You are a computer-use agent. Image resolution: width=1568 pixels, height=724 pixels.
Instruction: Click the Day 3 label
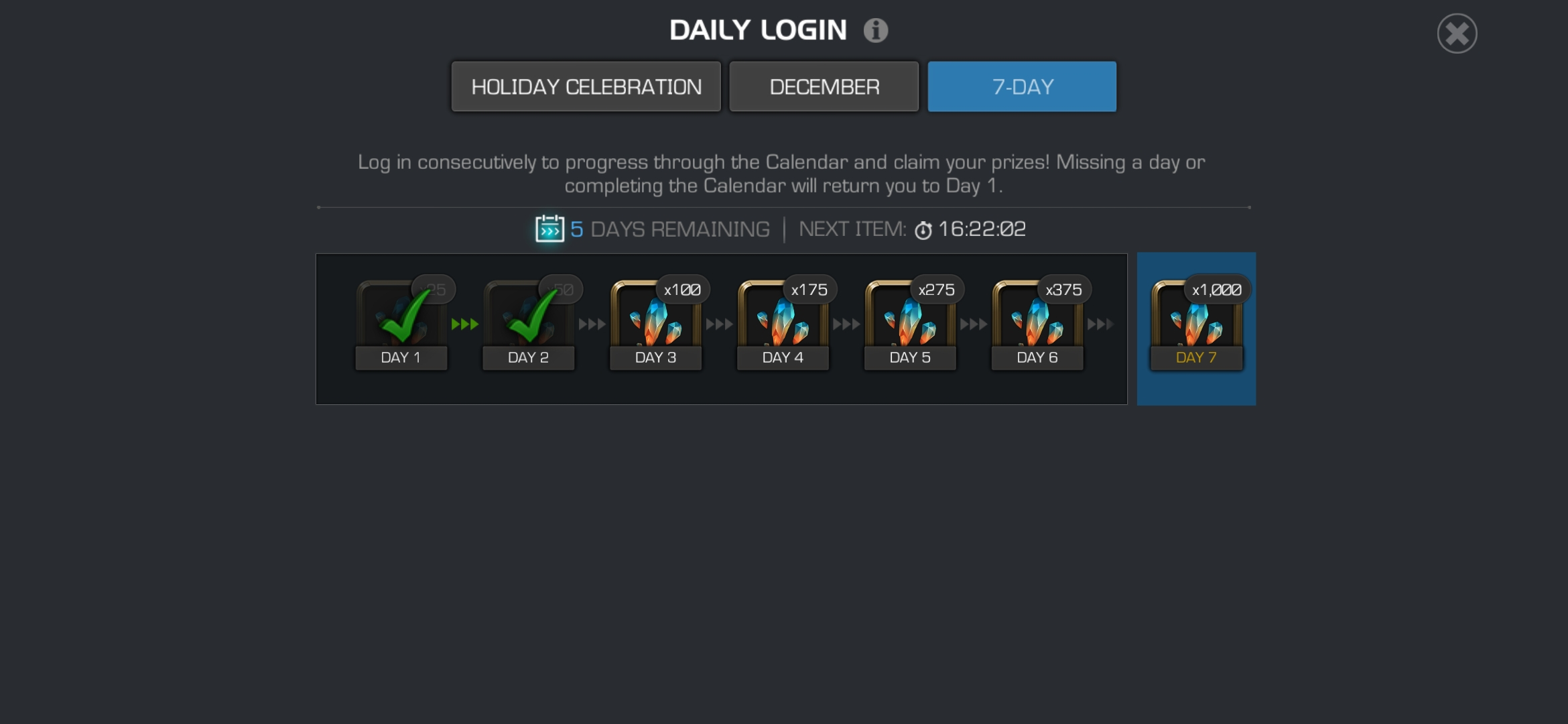click(656, 358)
